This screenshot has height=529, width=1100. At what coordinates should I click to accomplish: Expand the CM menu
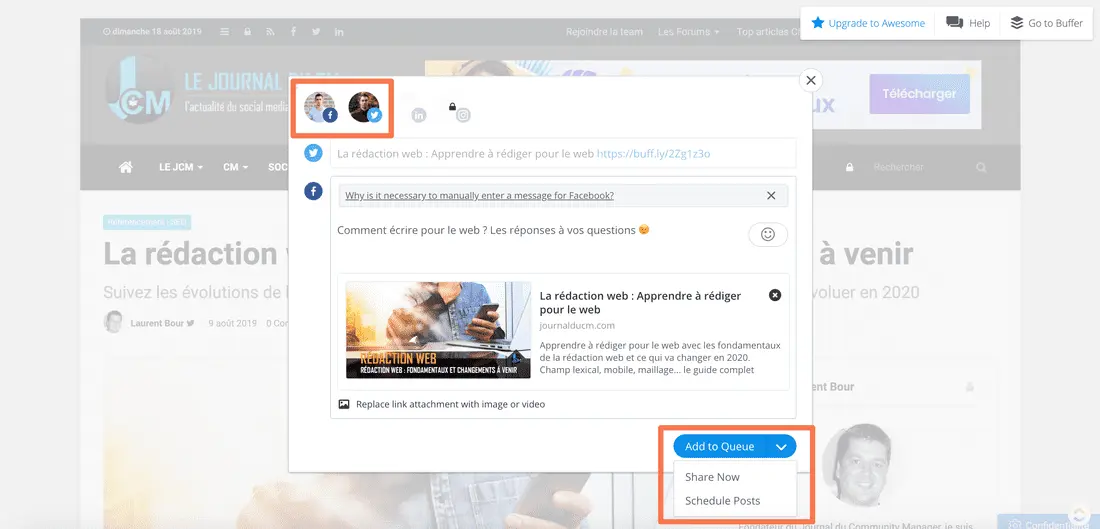[236, 167]
